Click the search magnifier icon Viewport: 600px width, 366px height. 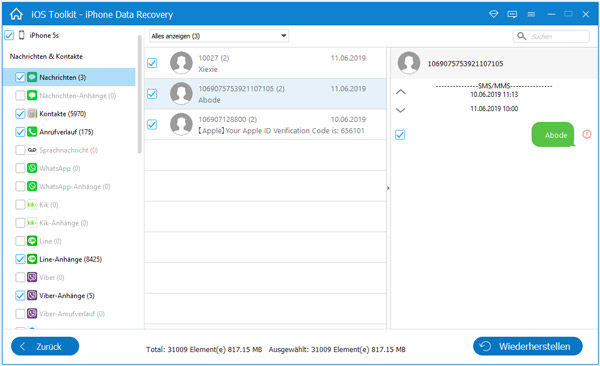click(521, 36)
